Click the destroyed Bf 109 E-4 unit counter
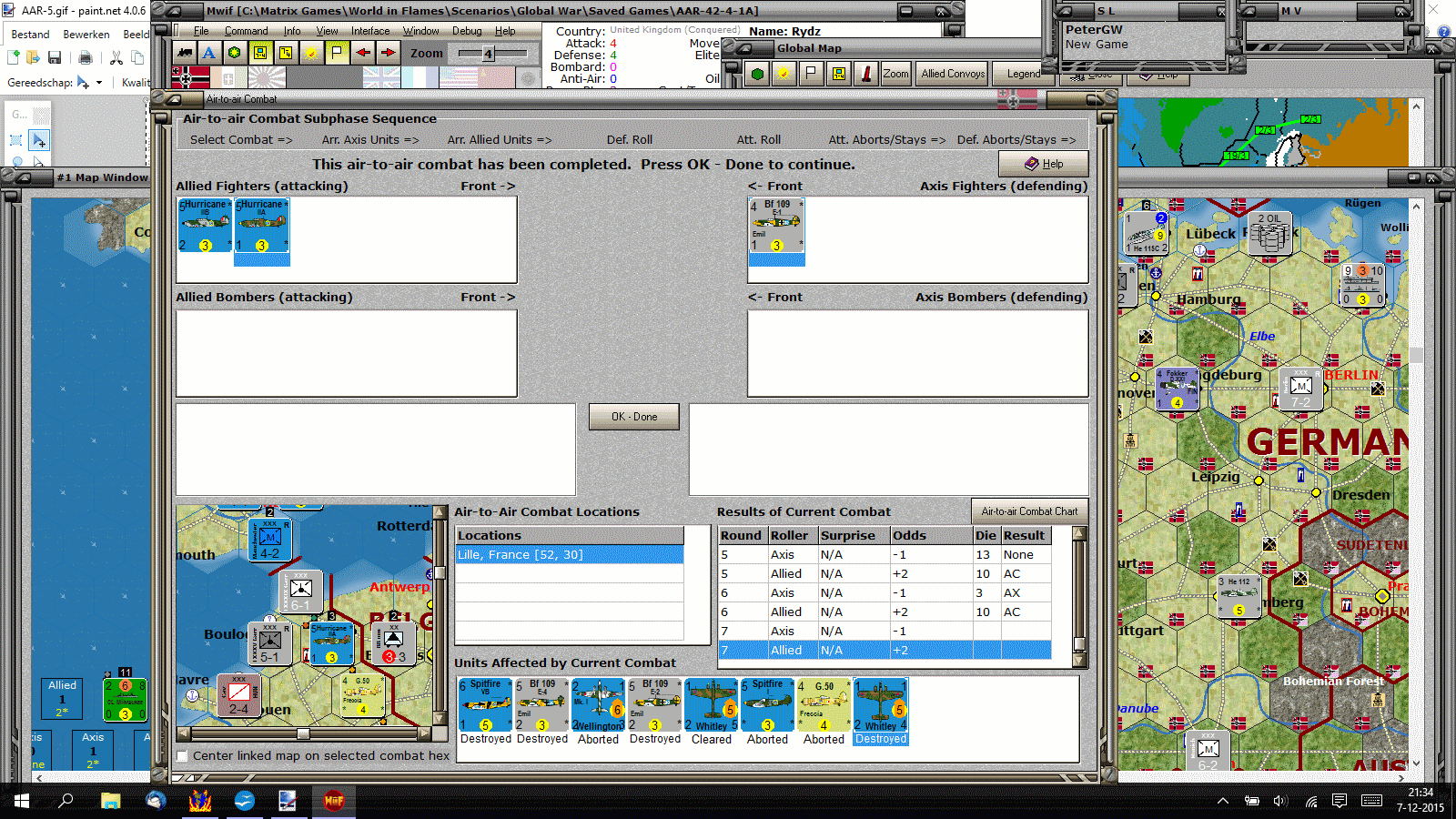Viewport: 1456px width, 819px height. 541,705
